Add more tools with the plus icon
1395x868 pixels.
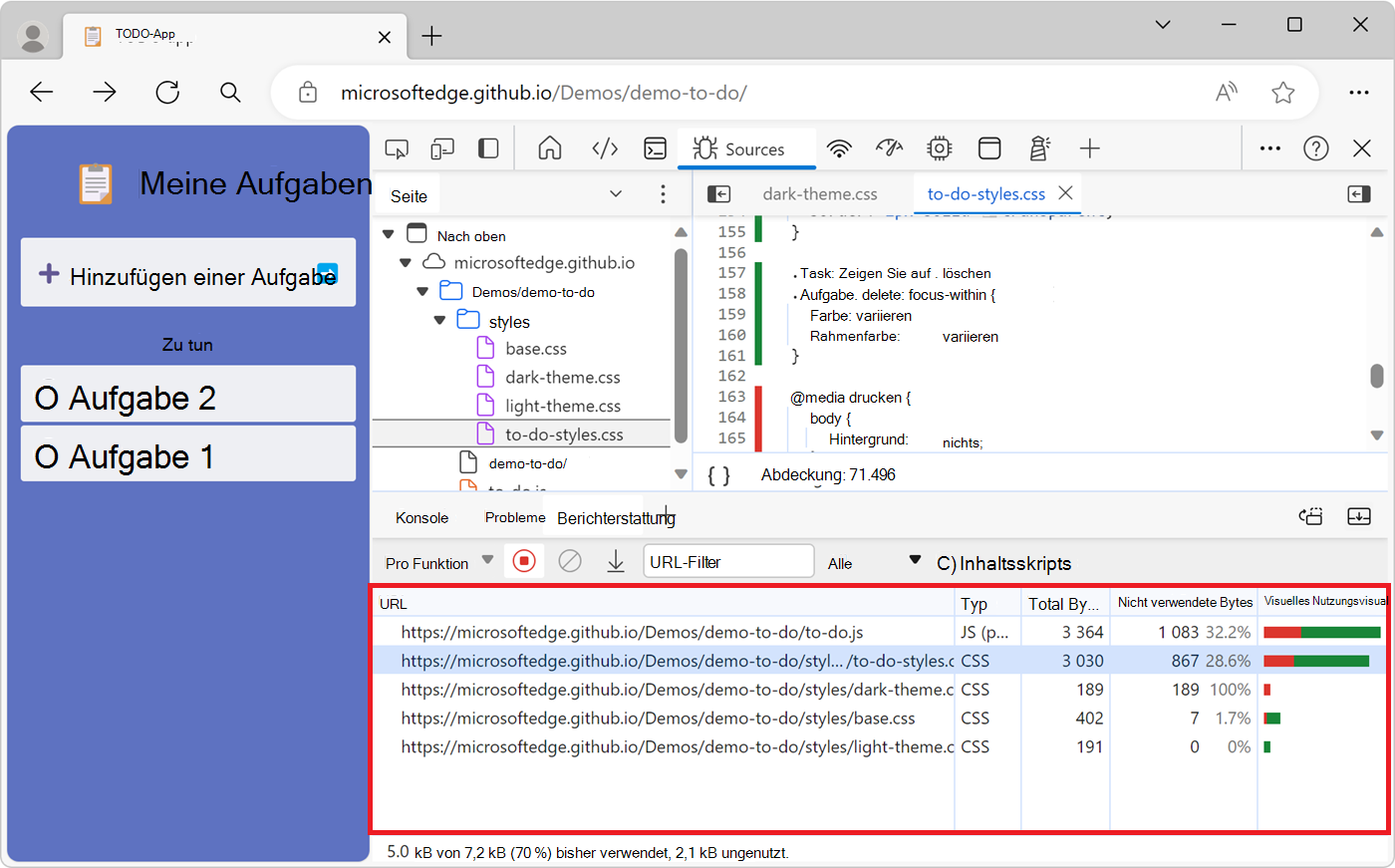pos(1090,147)
